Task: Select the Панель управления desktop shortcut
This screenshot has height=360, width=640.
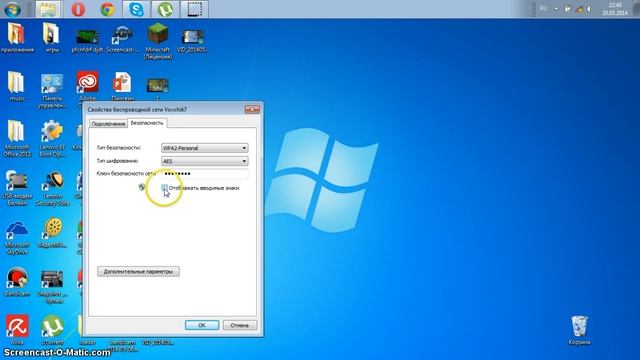Action: [52, 91]
